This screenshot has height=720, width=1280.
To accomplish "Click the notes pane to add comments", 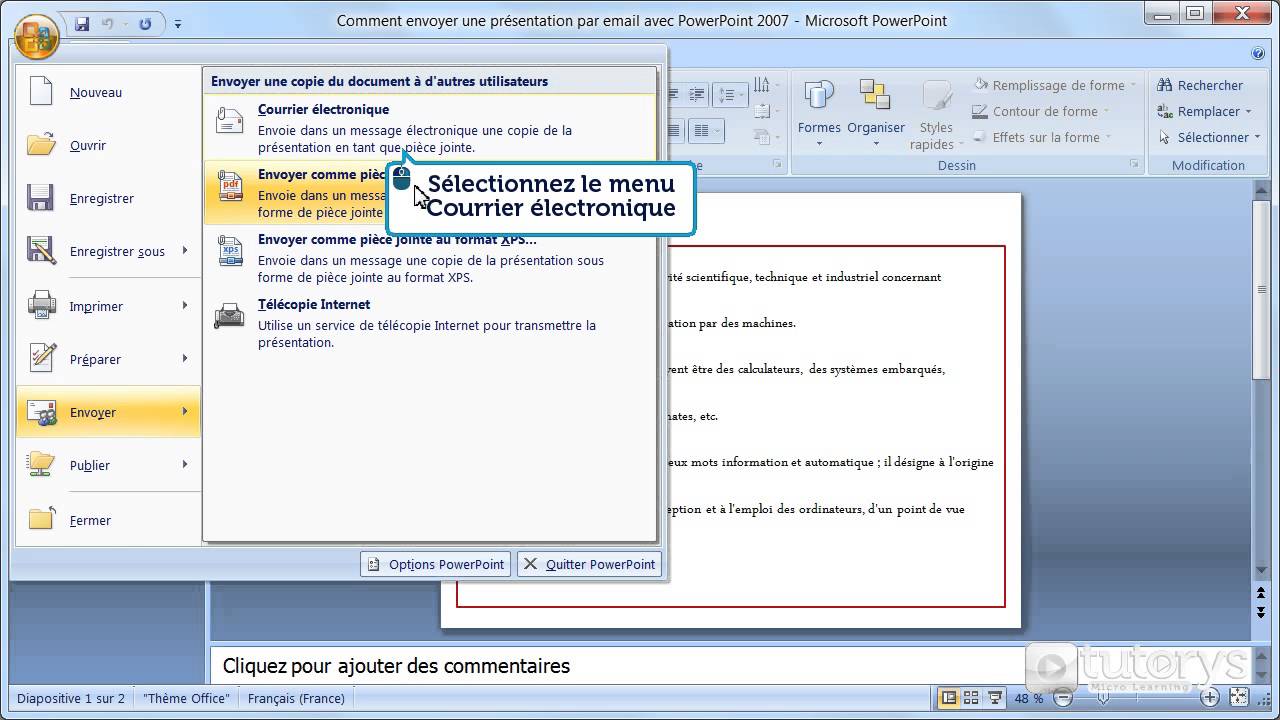I will (620, 666).
